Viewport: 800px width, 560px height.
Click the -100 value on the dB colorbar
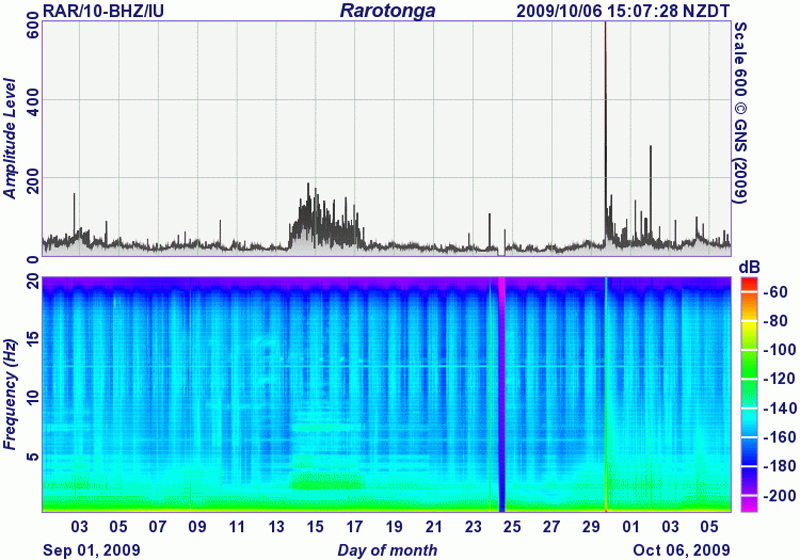point(780,350)
